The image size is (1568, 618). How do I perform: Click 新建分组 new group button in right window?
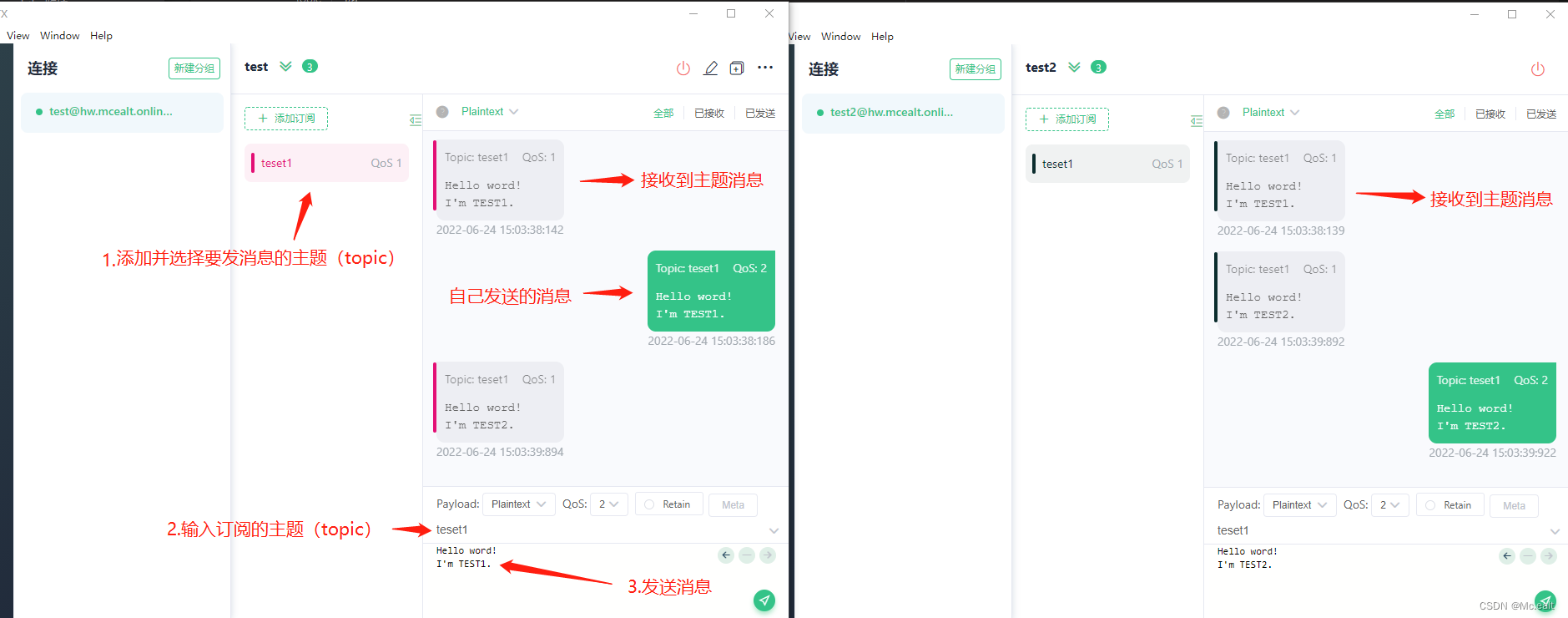pos(976,69)
